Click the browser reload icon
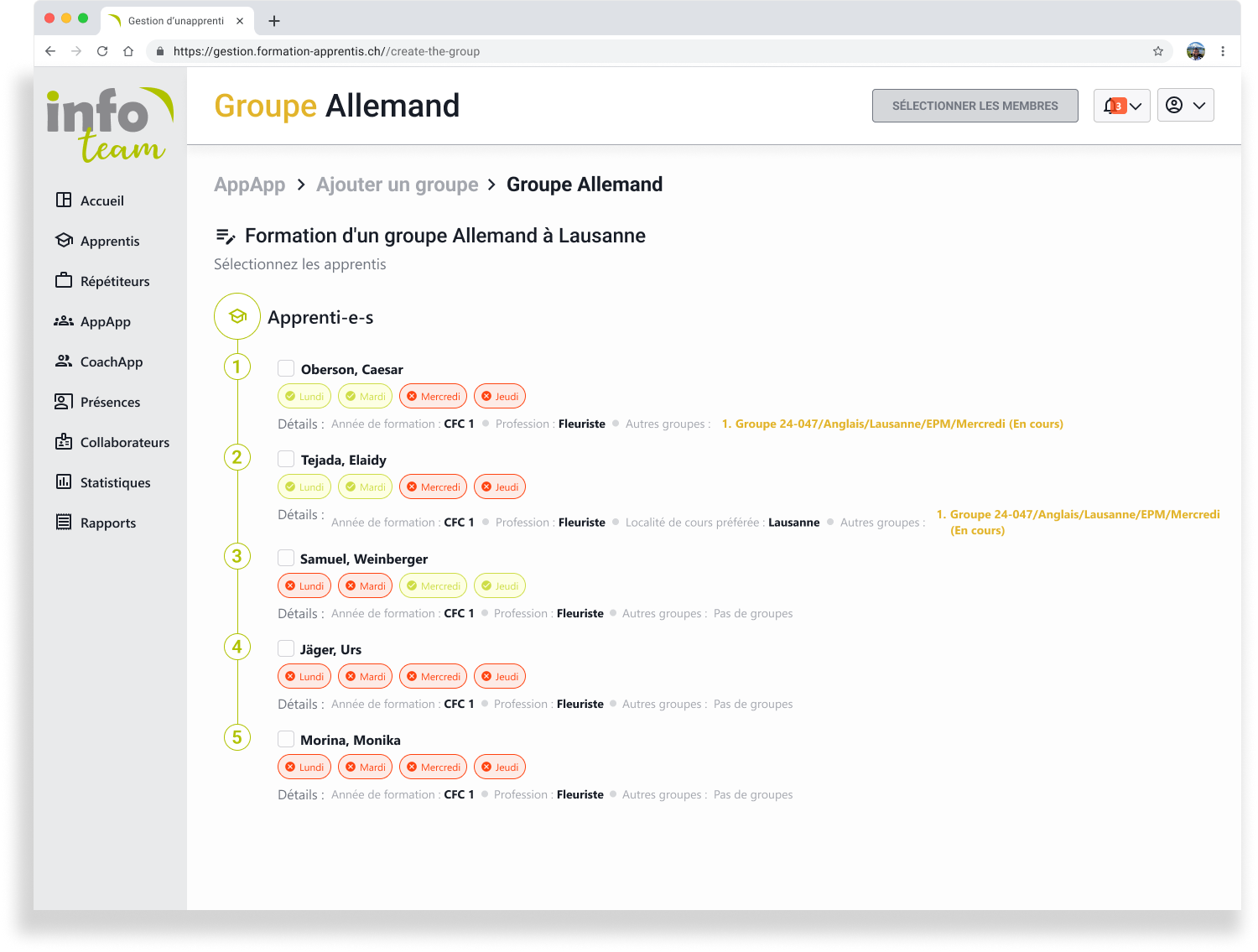1258x952 pixels. (x=102, y=51)
